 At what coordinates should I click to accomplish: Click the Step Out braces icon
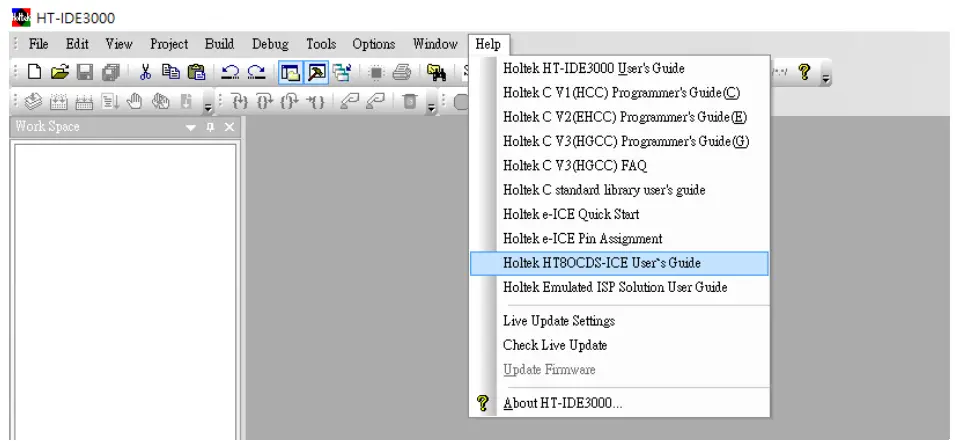point(289,102)
